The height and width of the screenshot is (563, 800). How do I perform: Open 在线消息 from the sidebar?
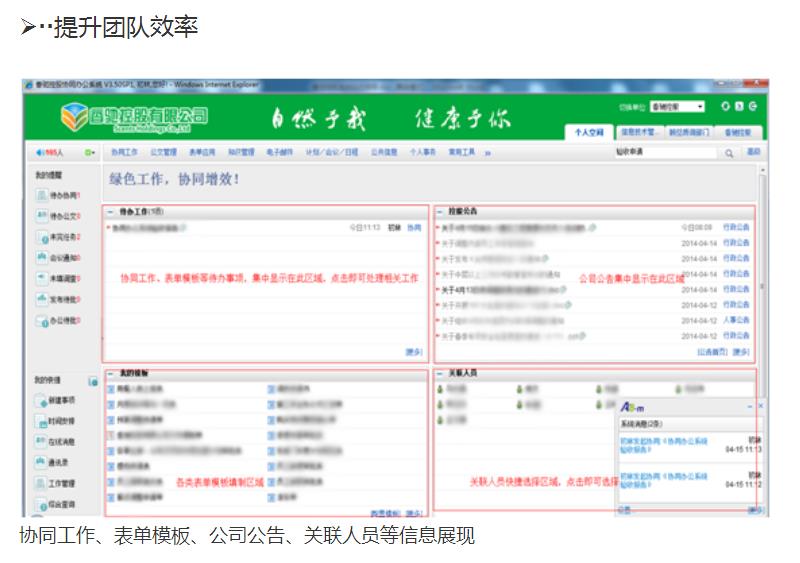40,442
